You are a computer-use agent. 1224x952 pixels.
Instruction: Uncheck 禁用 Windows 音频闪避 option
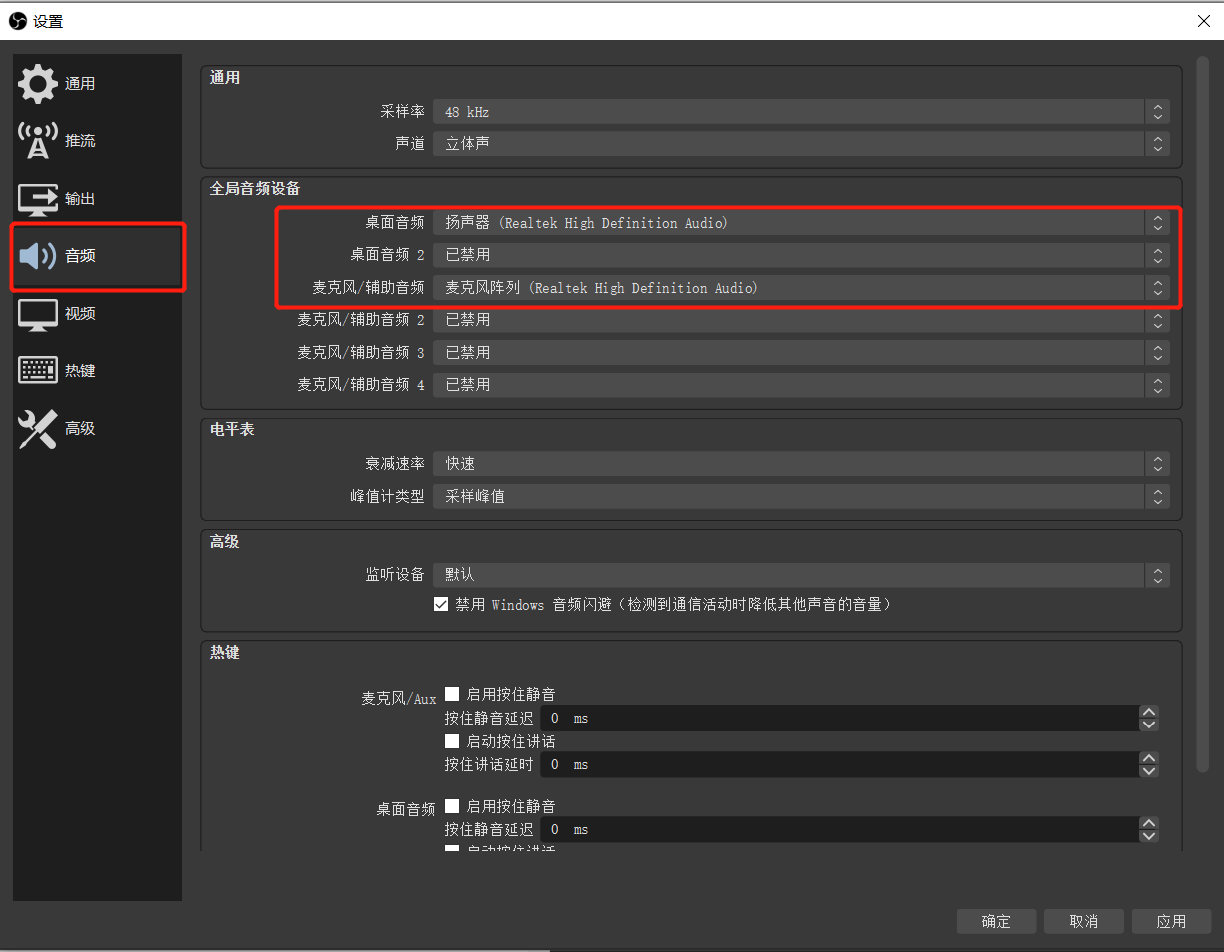(441, 604)
